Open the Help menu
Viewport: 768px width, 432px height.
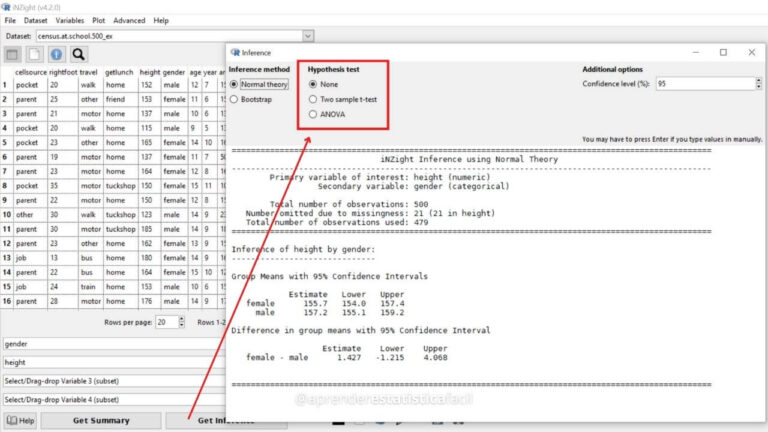click(161, 21)
